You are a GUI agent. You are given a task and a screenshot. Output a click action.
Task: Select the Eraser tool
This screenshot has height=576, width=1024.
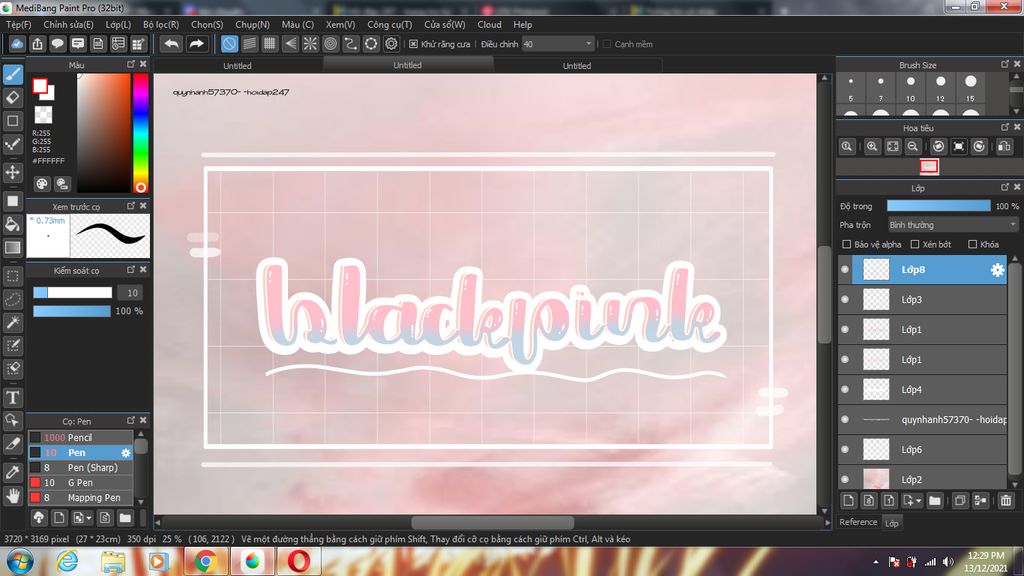pyautogui.click(x=12, y=97)
